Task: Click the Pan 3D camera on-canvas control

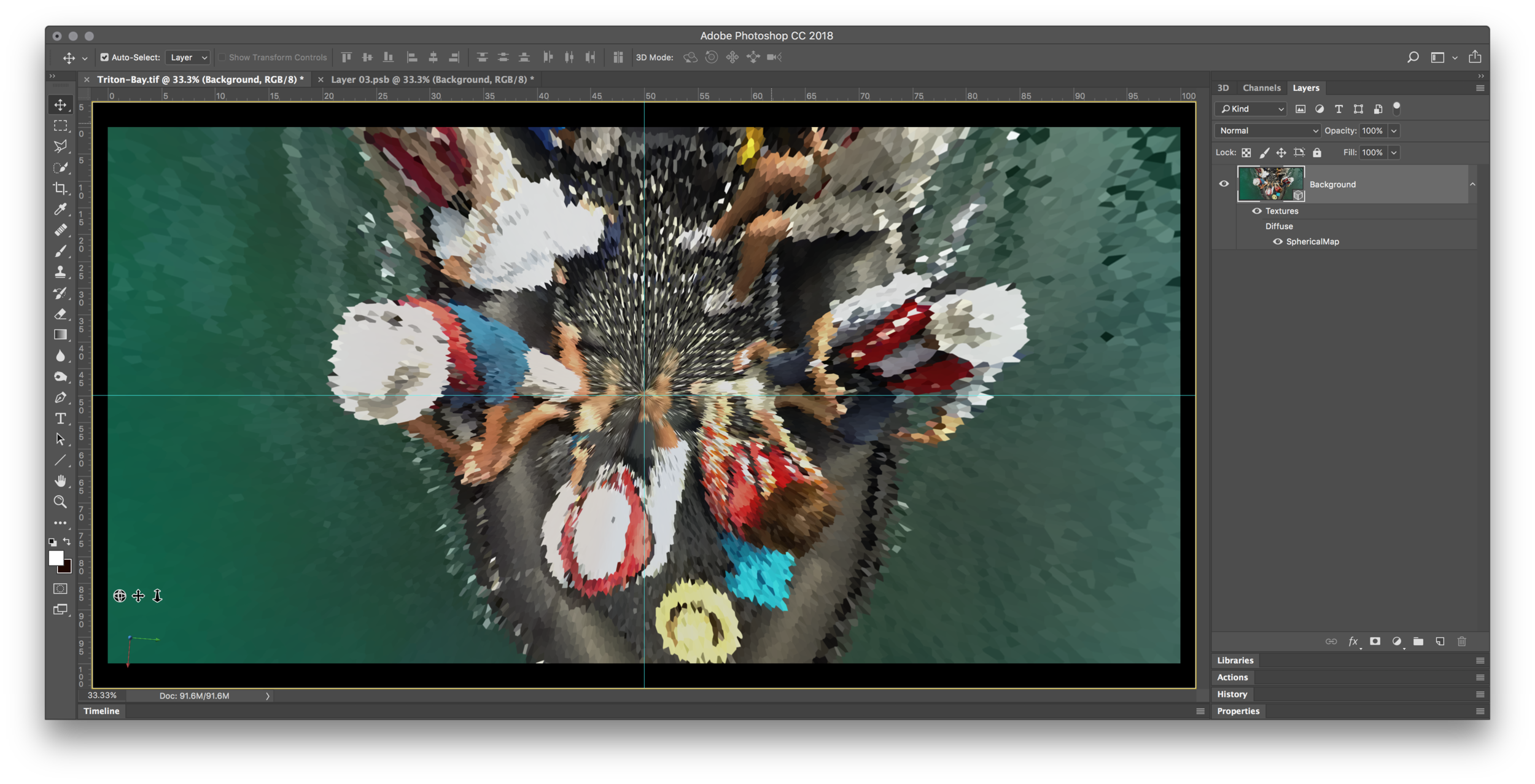Action: click(x=138, y=596)
